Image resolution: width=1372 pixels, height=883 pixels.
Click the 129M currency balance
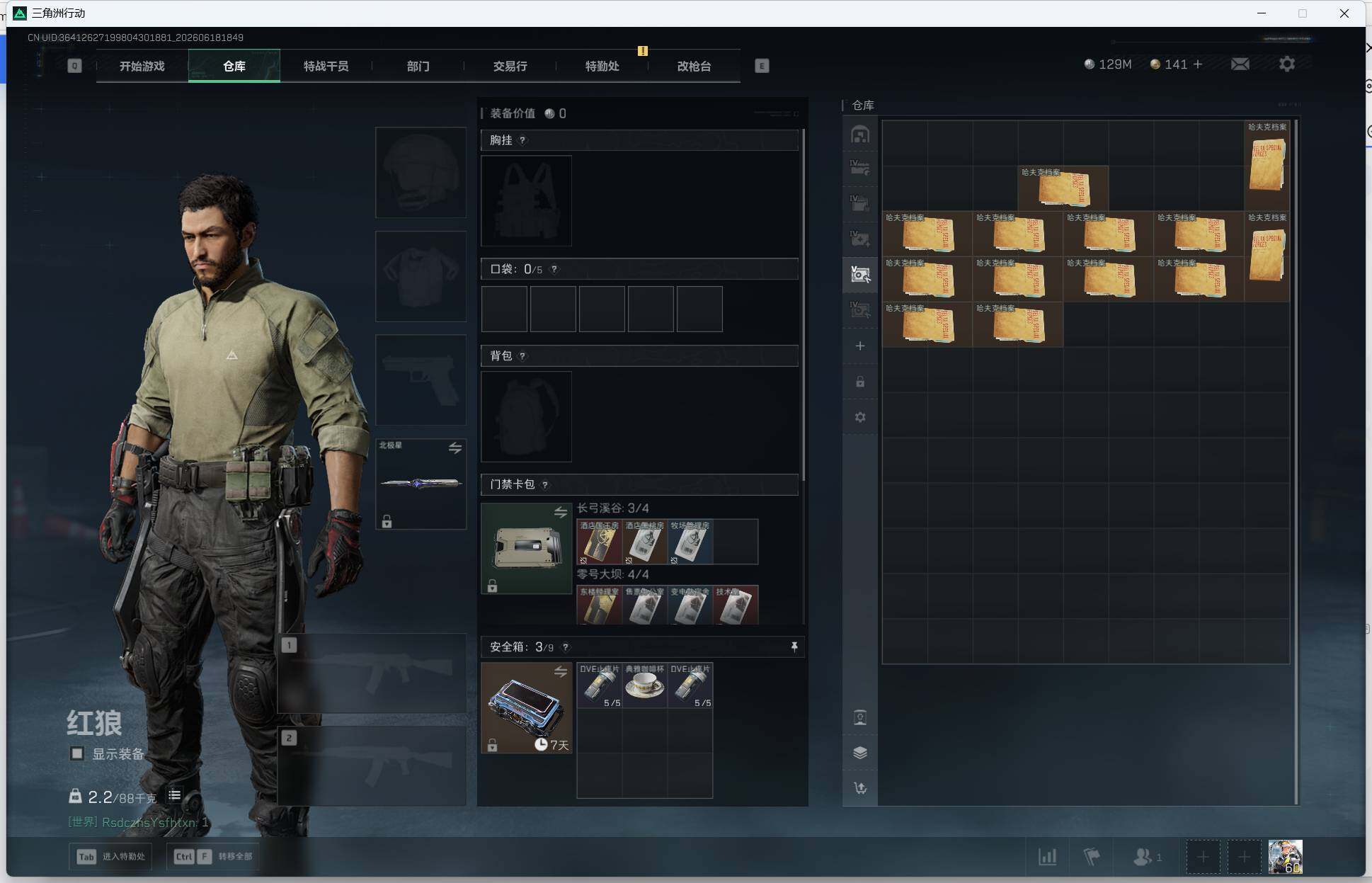pyautogui.click(x=1108, y=64)
